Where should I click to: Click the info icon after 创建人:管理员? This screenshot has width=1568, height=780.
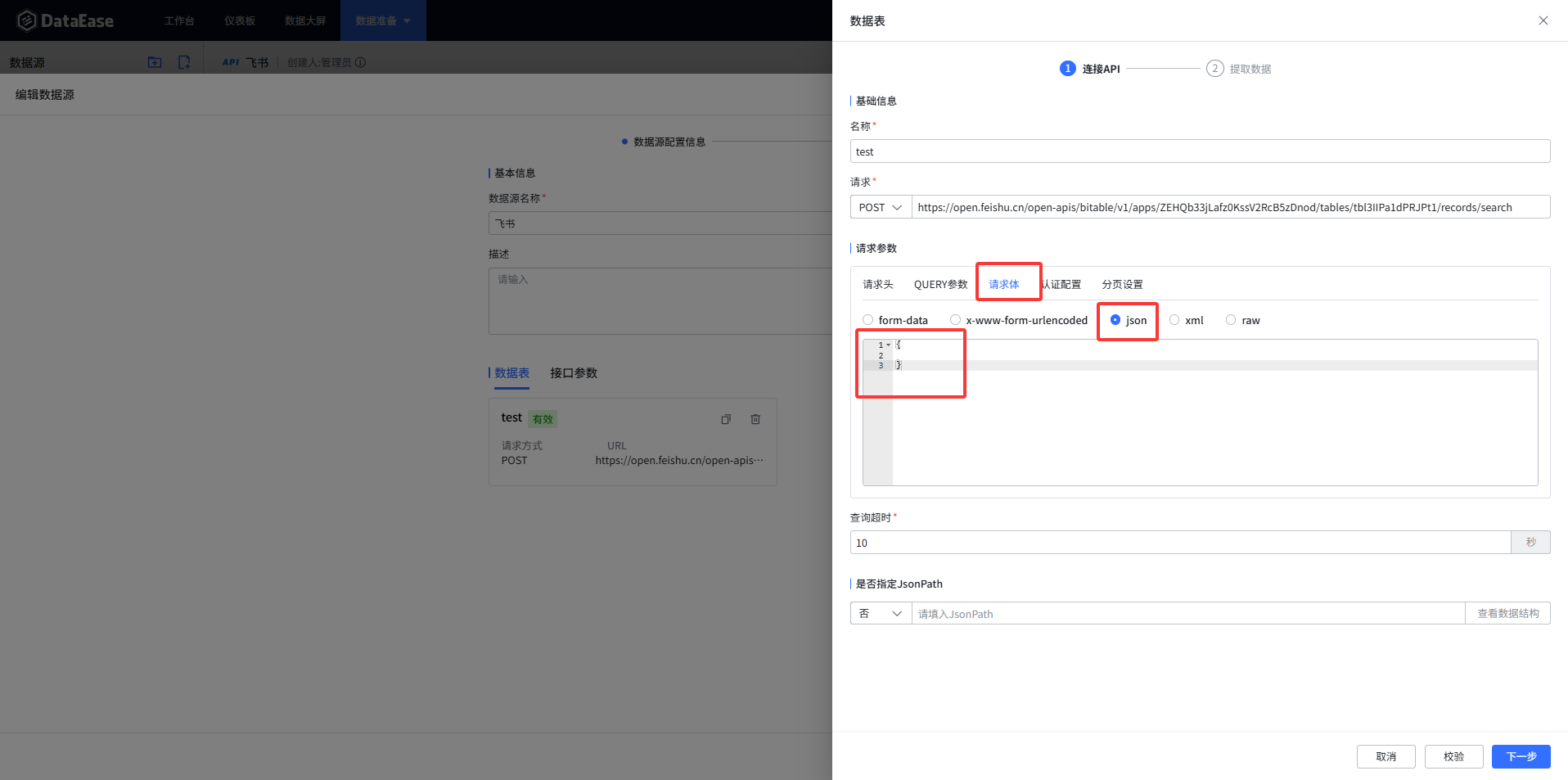[x=361, y=62]
